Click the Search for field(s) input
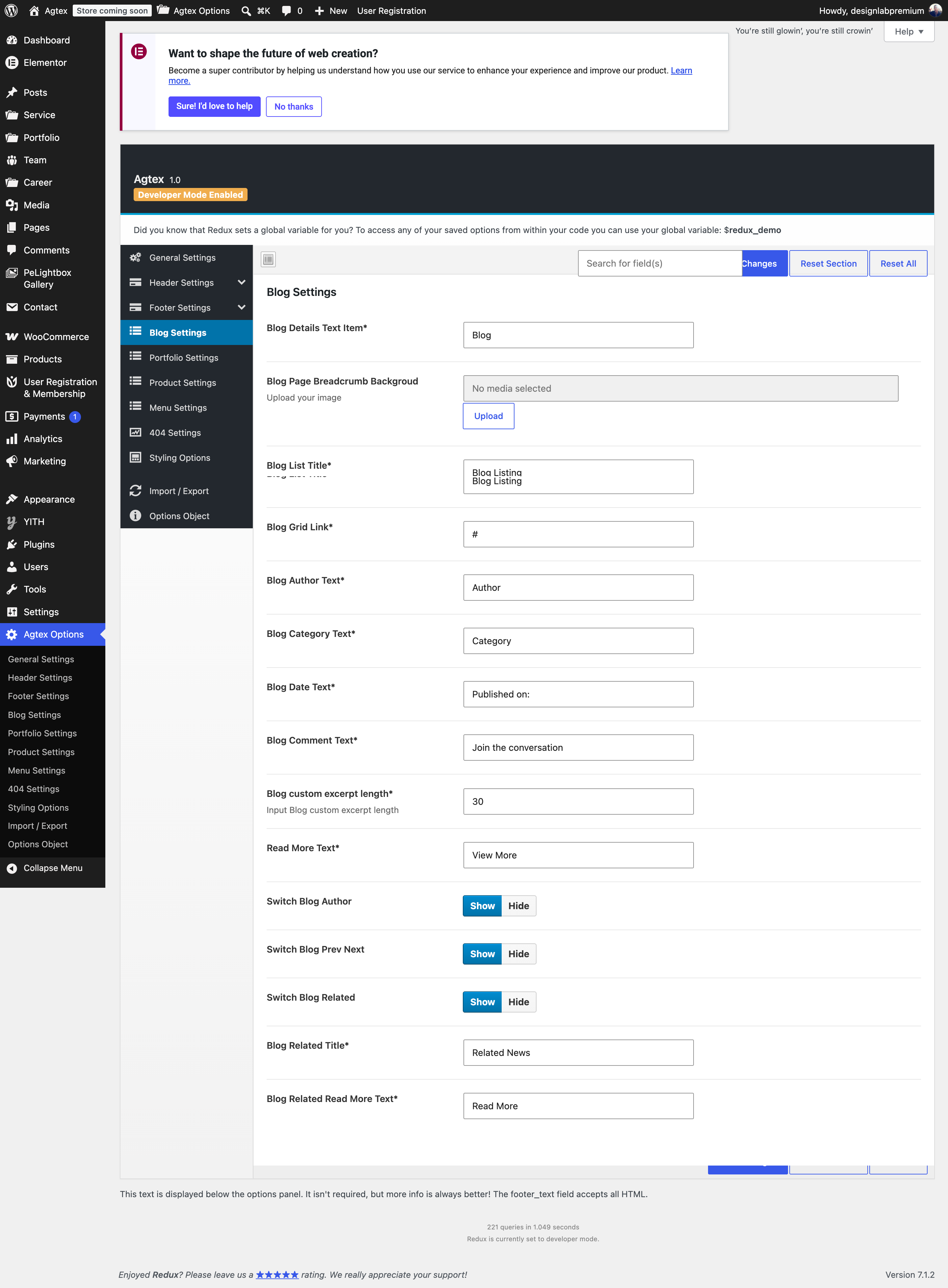 660,263
